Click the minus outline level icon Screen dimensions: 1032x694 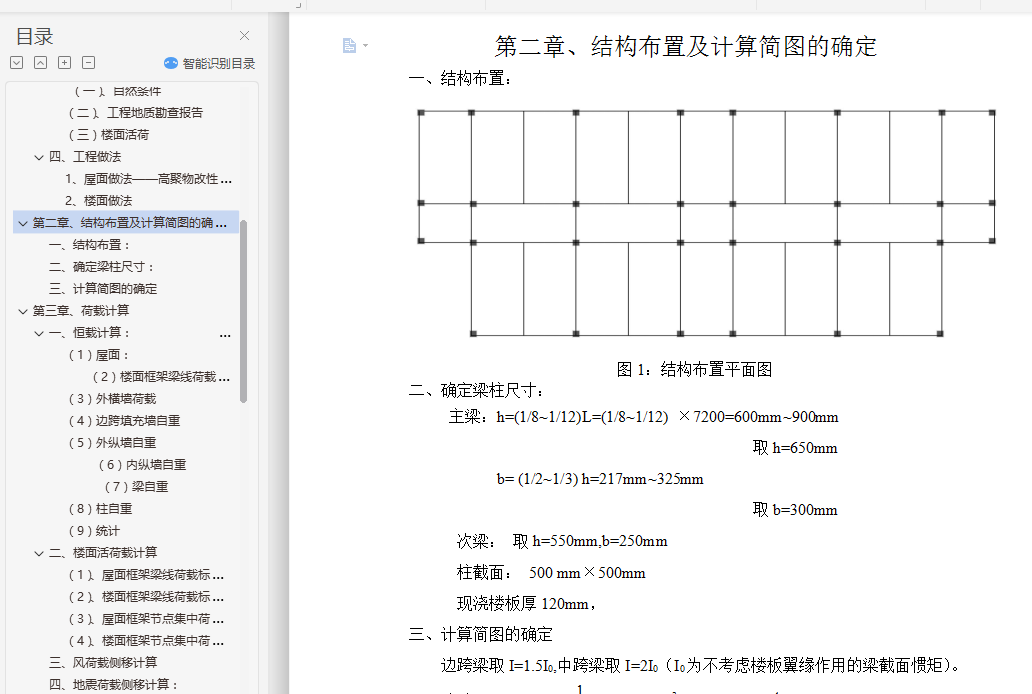pyautogui.click(x=88, y=63)
